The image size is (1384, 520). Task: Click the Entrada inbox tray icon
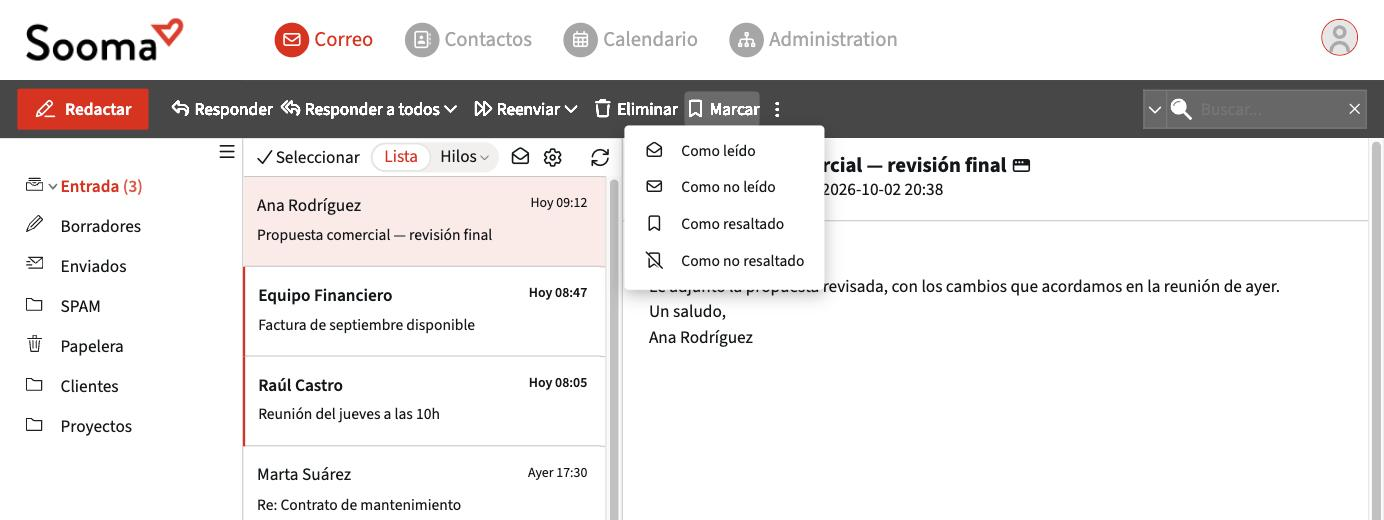[35, 184]
